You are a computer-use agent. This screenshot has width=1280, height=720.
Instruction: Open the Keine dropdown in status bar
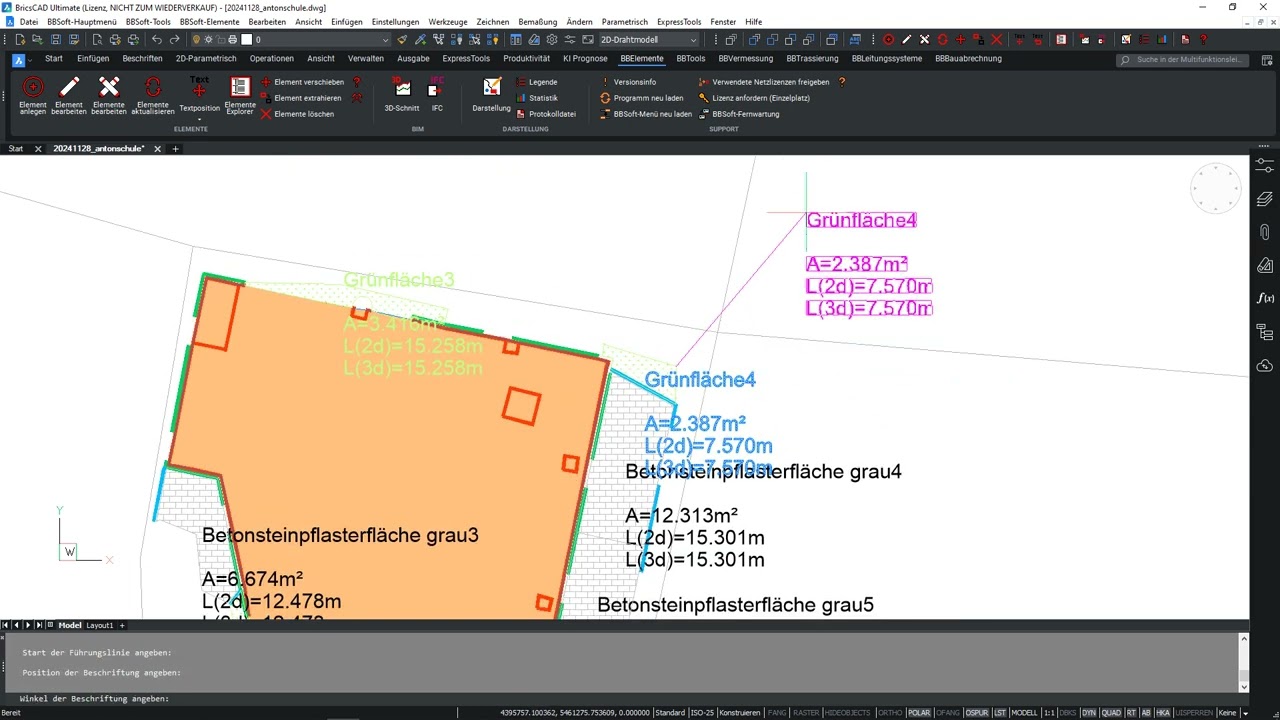click(x=1228, y=713)
